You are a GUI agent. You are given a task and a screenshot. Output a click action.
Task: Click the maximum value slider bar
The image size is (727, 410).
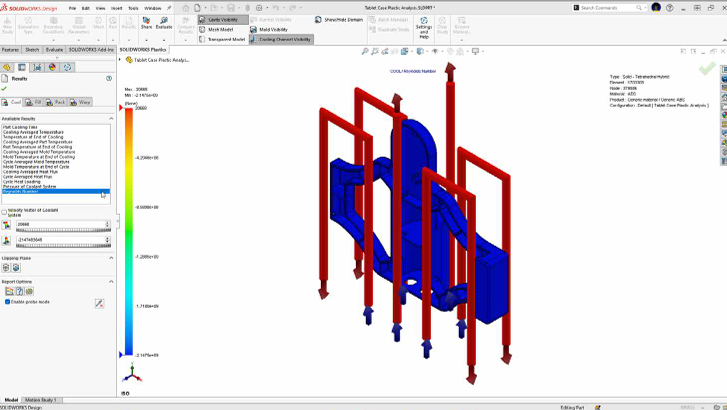63,230
